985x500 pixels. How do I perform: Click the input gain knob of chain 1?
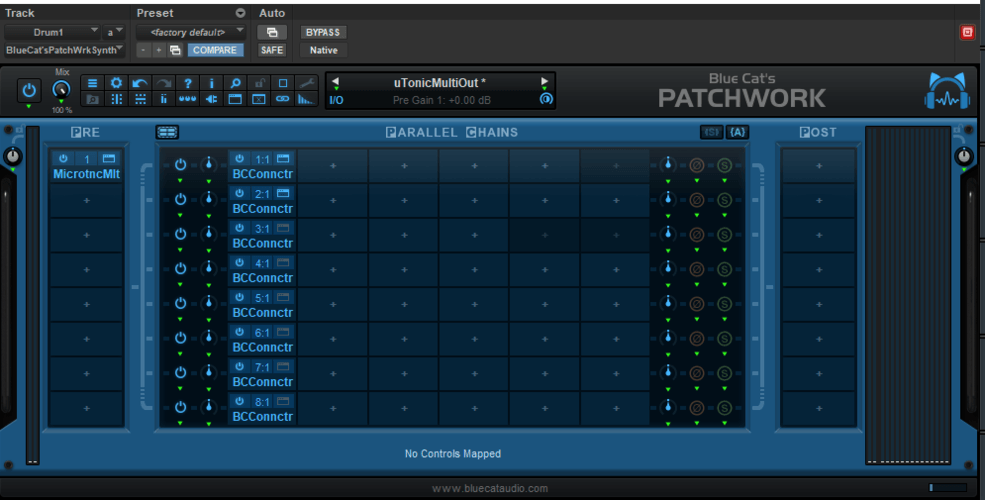(x=209, y=165)
